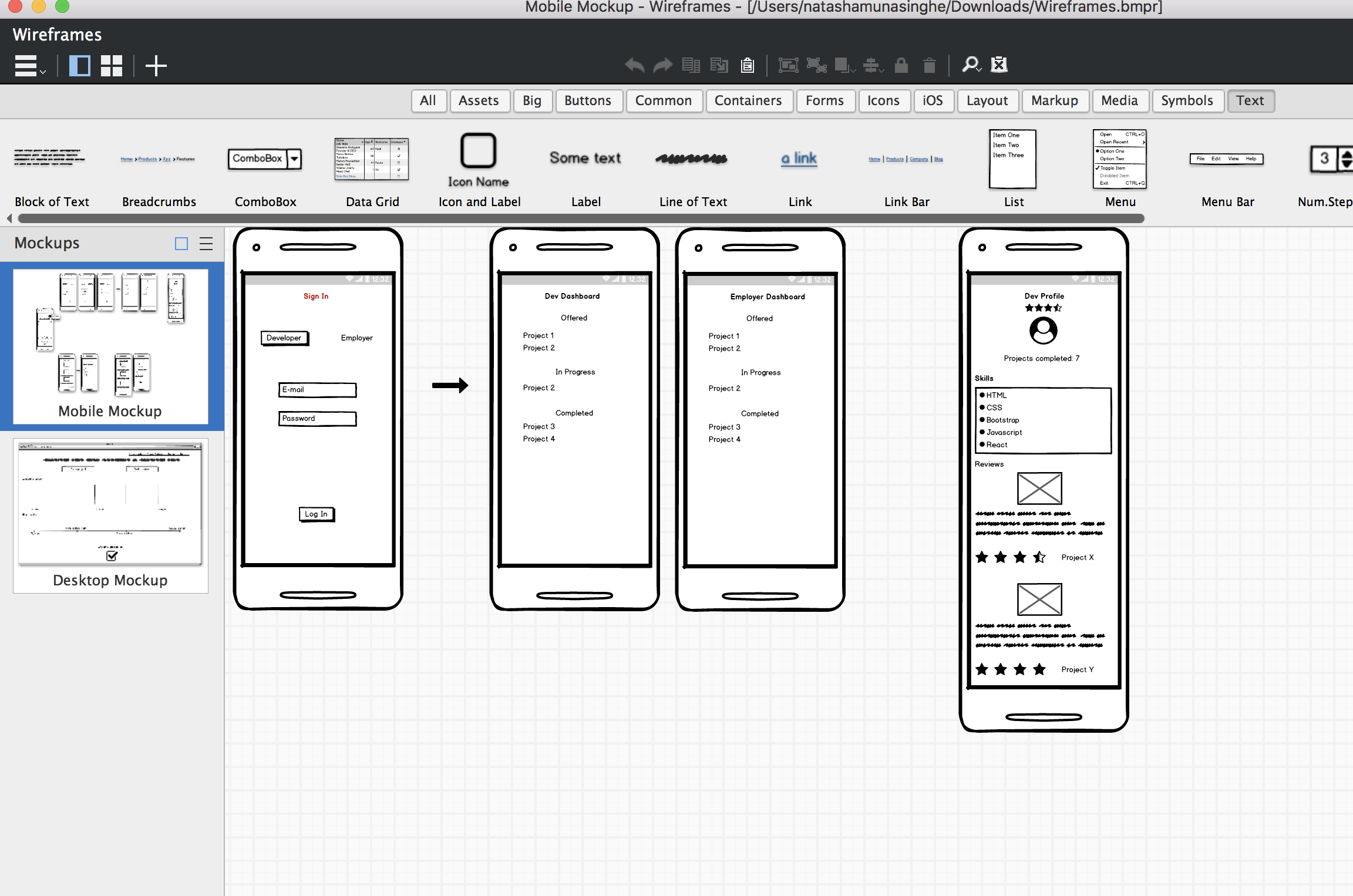Click the Forms tab in component ribbon

(x=824, y=100)
